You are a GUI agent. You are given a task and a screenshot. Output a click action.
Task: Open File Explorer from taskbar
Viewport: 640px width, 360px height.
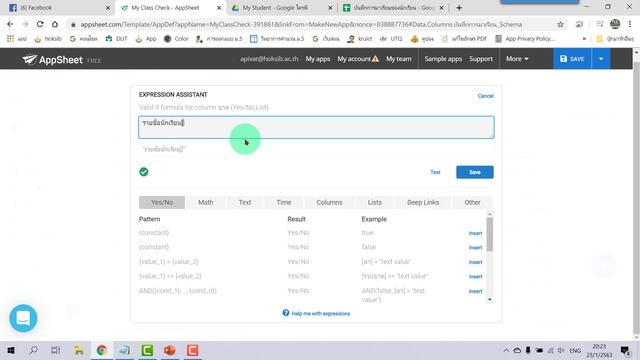78,350
